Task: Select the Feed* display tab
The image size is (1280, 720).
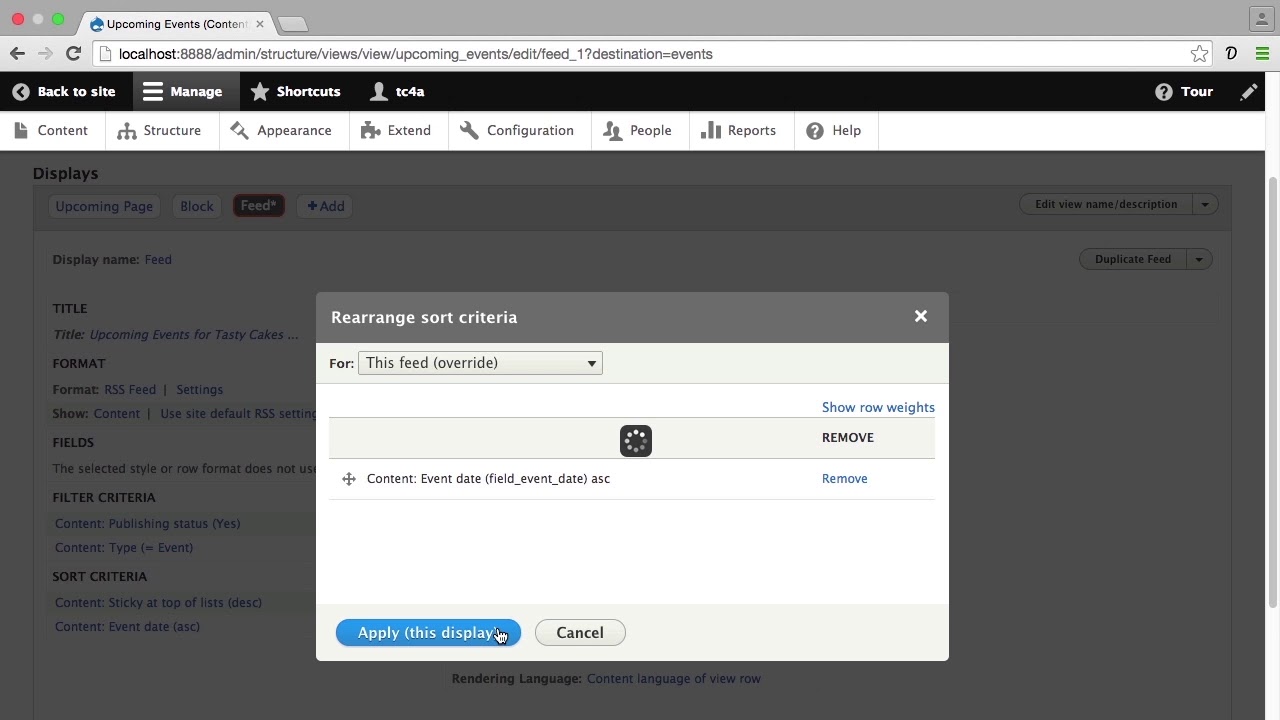Action: [259, 206]
